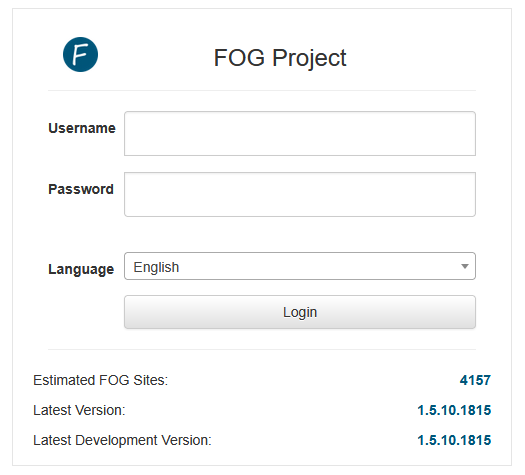Image resolution: width=525 pixels, height=475 pixels.
Task: Open the Language dropdown showing English
Action: pyautogui.click(x=300, y=266)
